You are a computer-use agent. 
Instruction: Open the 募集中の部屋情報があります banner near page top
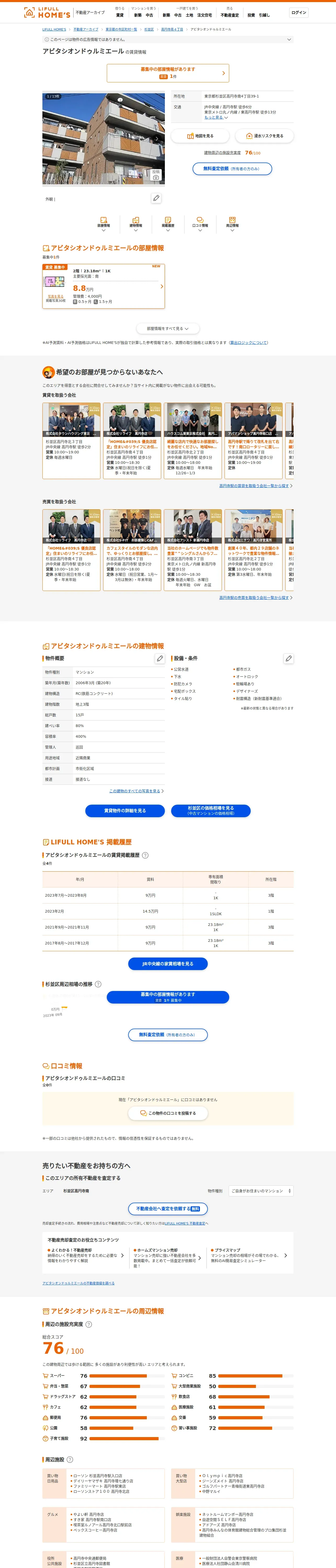[x=168, y=73]
